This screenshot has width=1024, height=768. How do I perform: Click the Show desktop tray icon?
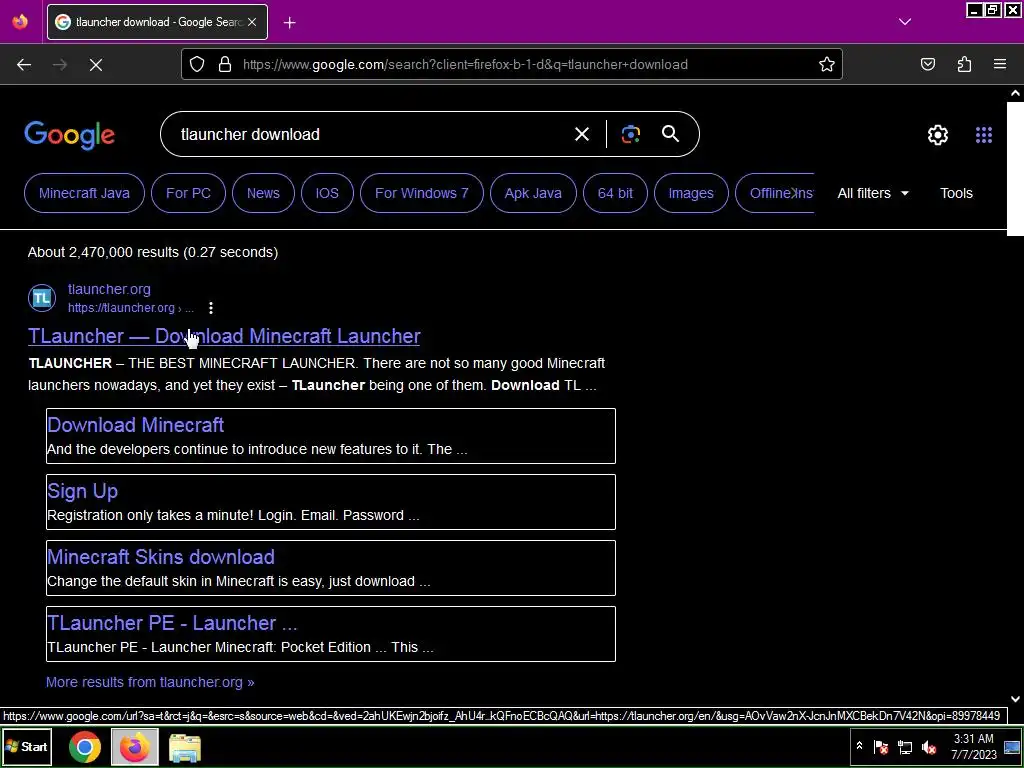coord(1012,747)
